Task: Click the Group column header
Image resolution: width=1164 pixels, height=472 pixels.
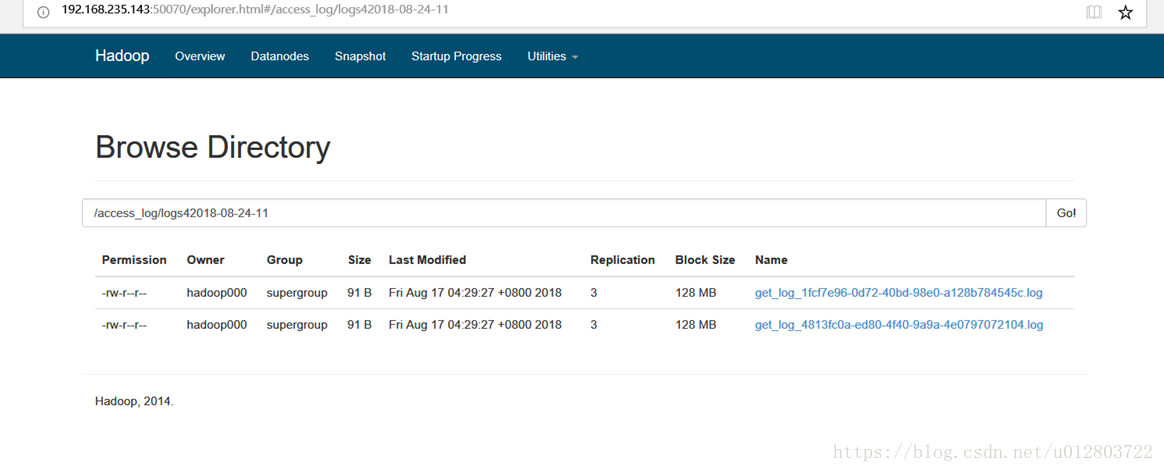Action: pyautogui.click(x=285, y=260)
